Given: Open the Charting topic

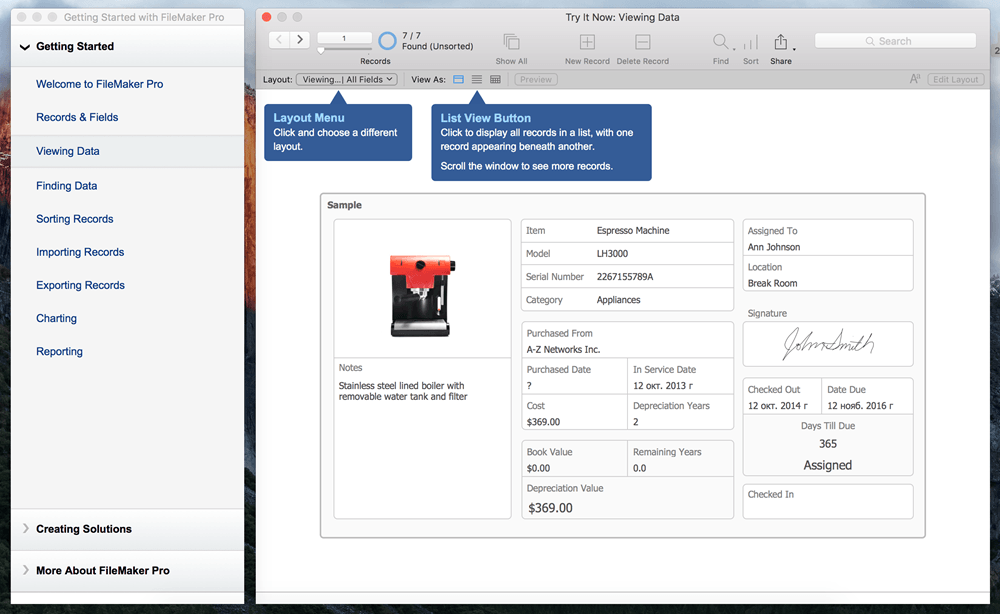Looking at the screenshot, I should coord(56,318).
